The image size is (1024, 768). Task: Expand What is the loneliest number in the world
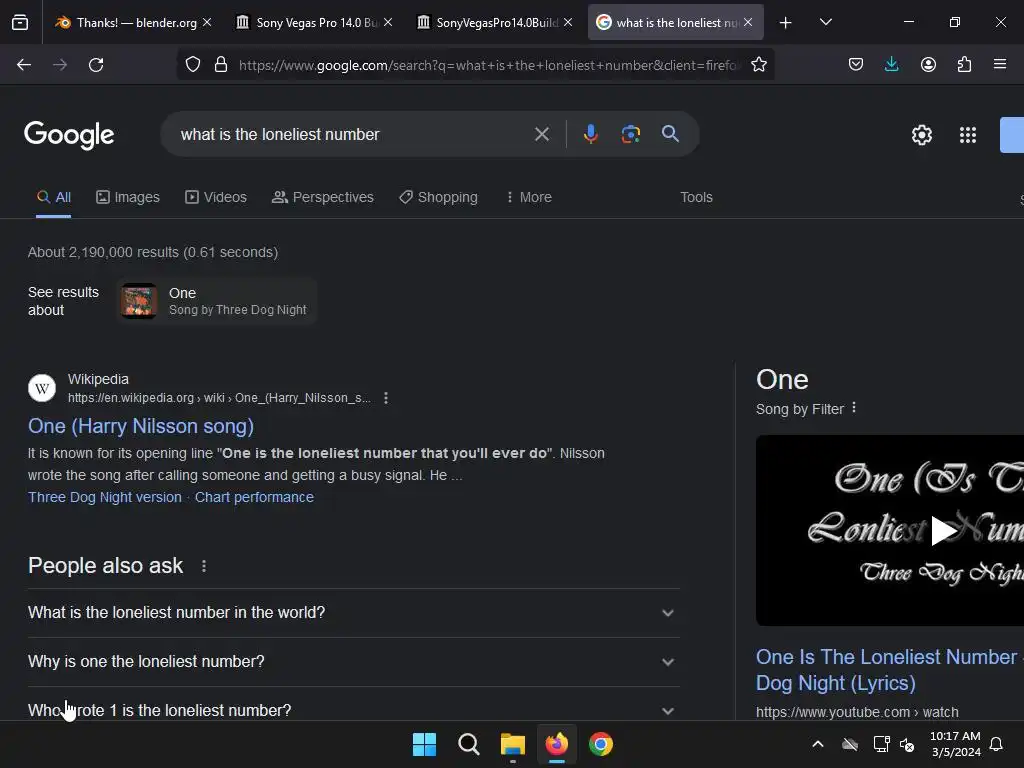point(354,613)
